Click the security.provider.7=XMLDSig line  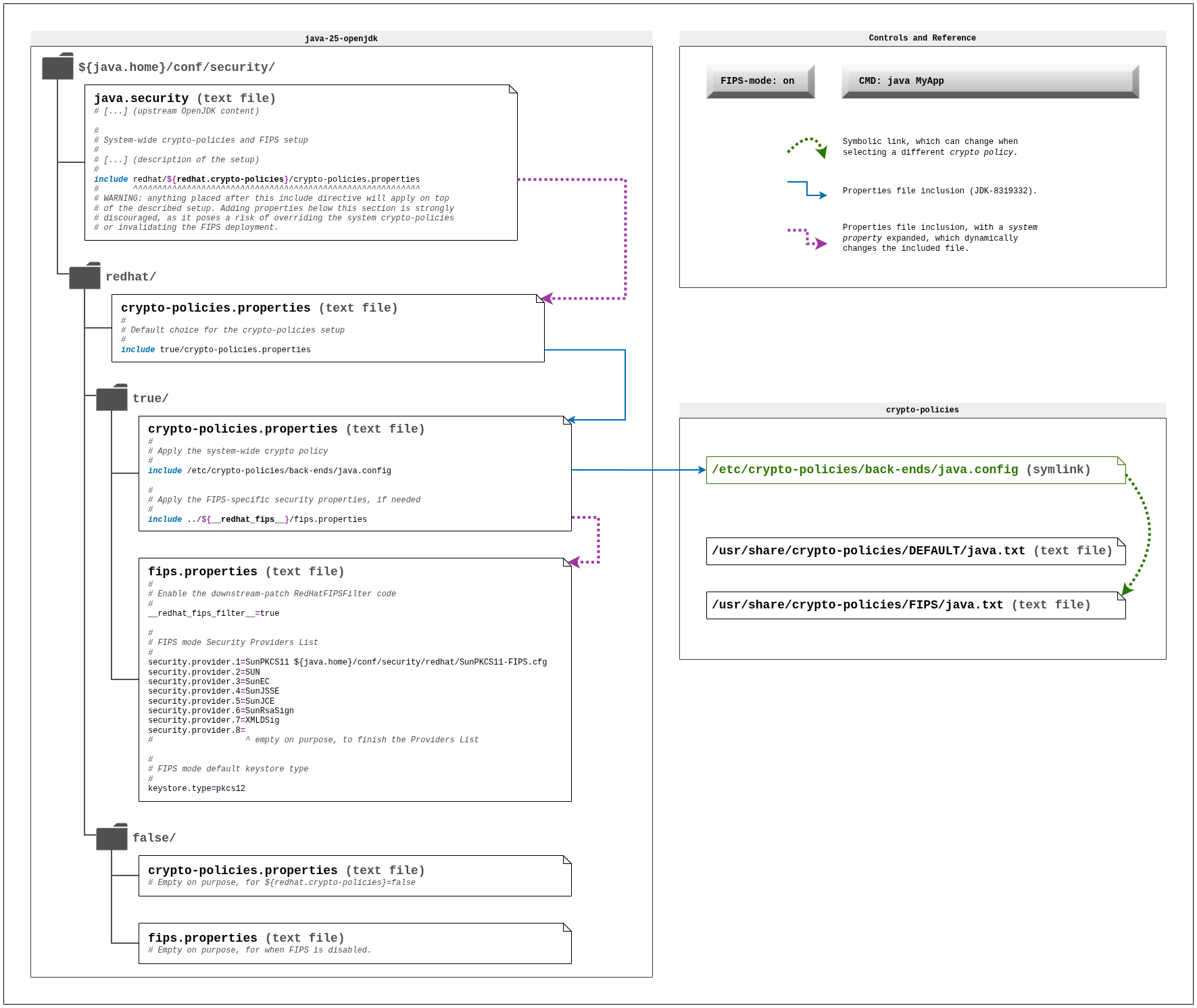214,721
